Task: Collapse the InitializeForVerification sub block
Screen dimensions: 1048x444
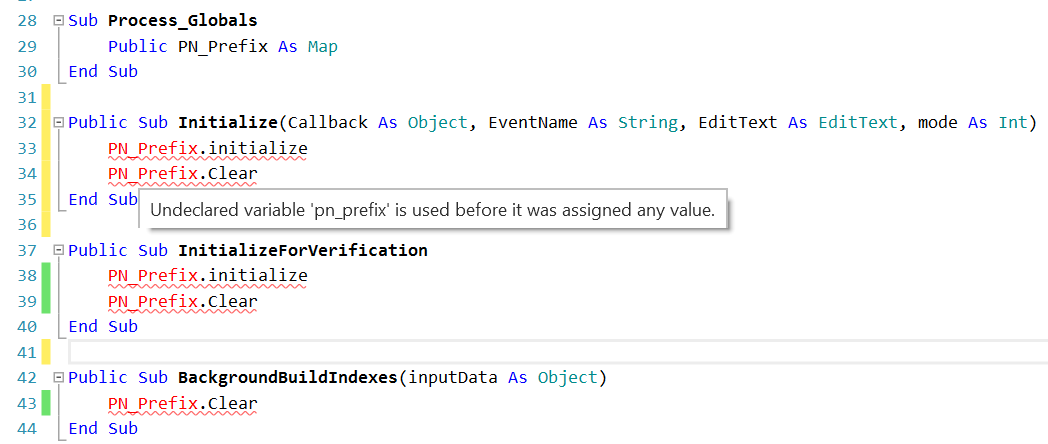Action: coord(58,250)
